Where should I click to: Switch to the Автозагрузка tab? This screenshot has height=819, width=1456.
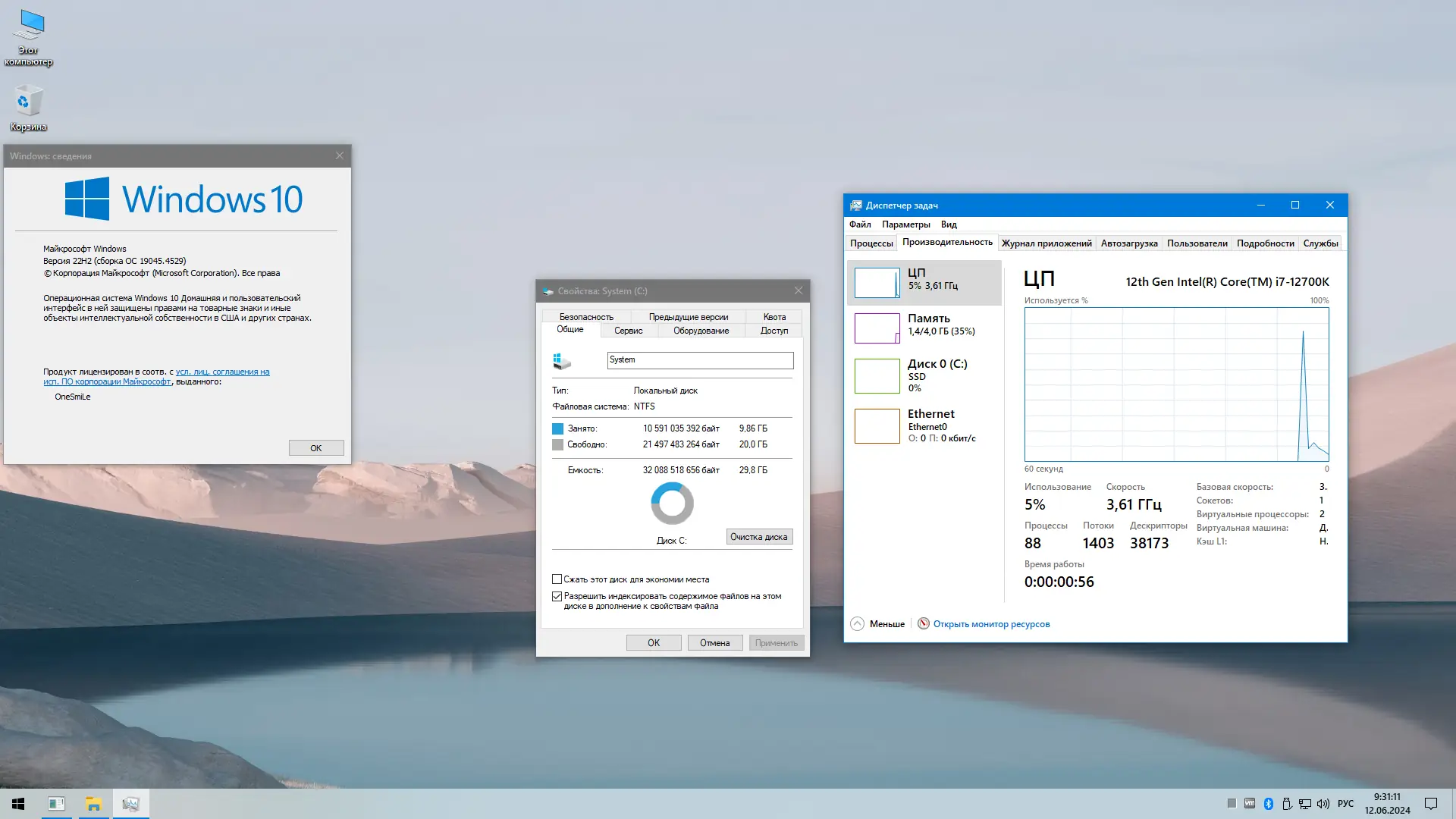tap(1128, 243)
